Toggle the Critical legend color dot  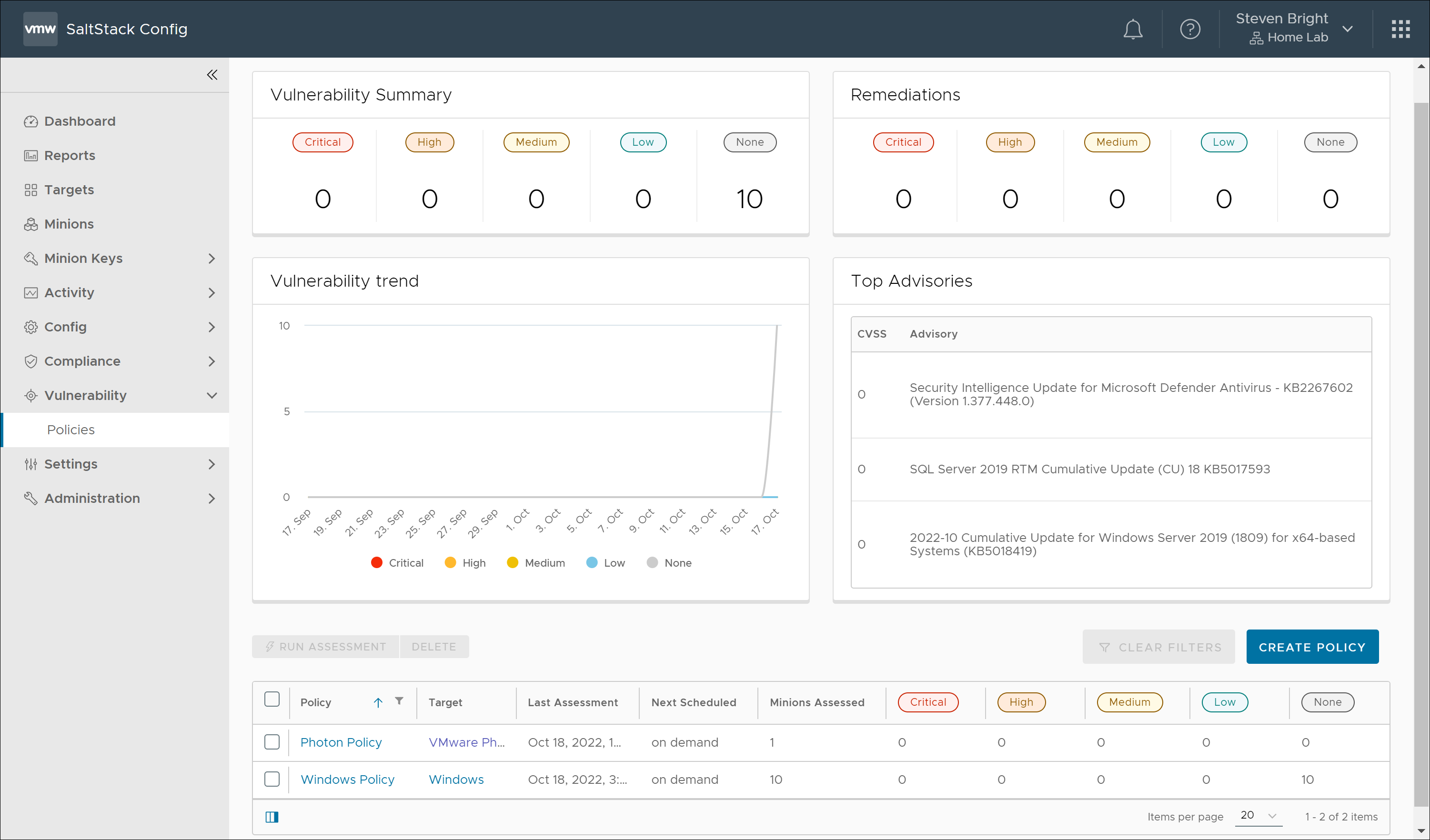point(376,563)
